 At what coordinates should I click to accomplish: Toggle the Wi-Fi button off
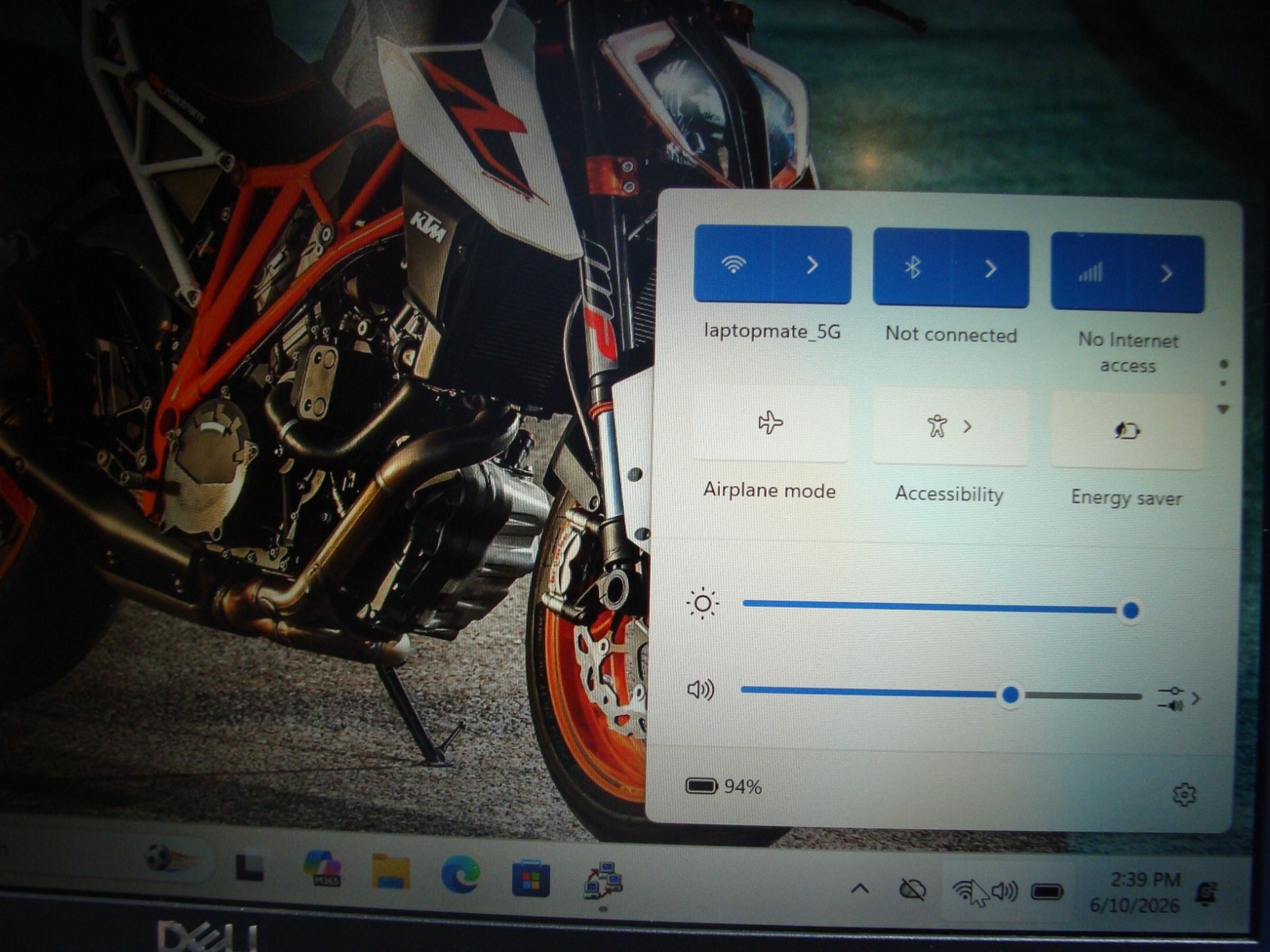click(x=733, y=264)
